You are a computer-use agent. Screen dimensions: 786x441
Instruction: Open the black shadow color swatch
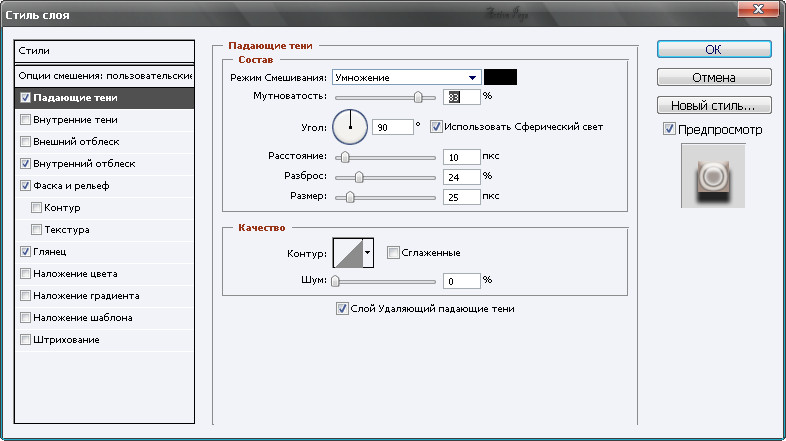[500, 77]
